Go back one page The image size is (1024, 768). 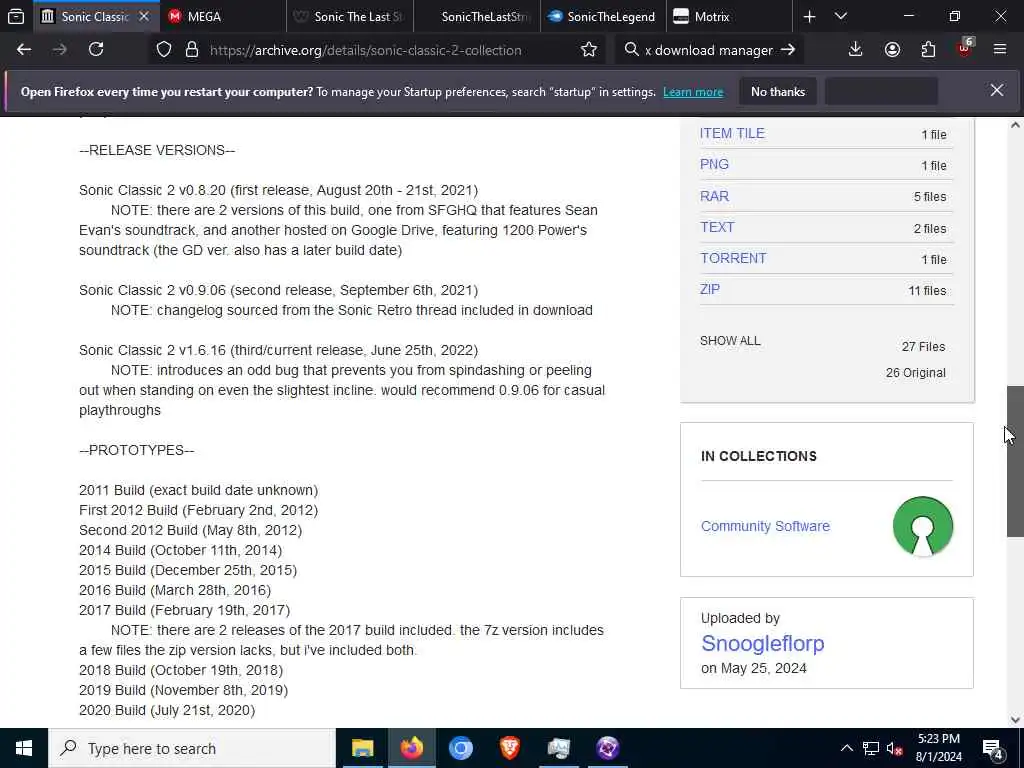click(24, 50)
